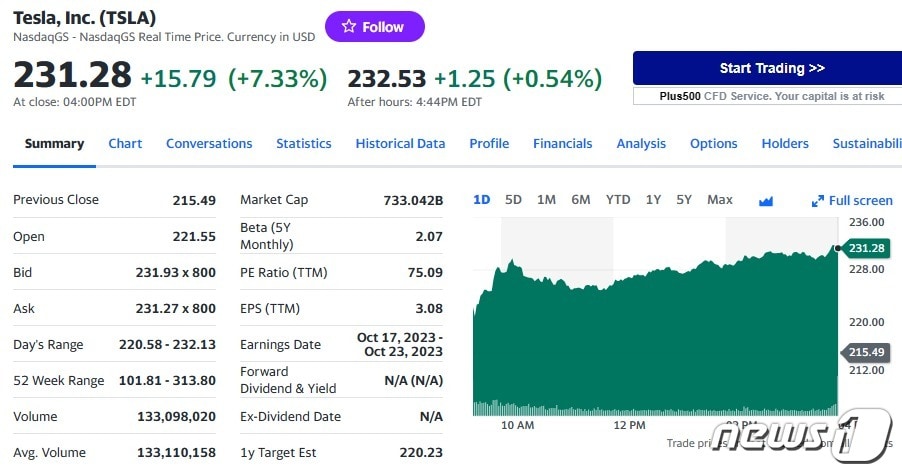This screenshot has width=902, height=475.
Task: Open the Options tab
Action: point(714,144)
